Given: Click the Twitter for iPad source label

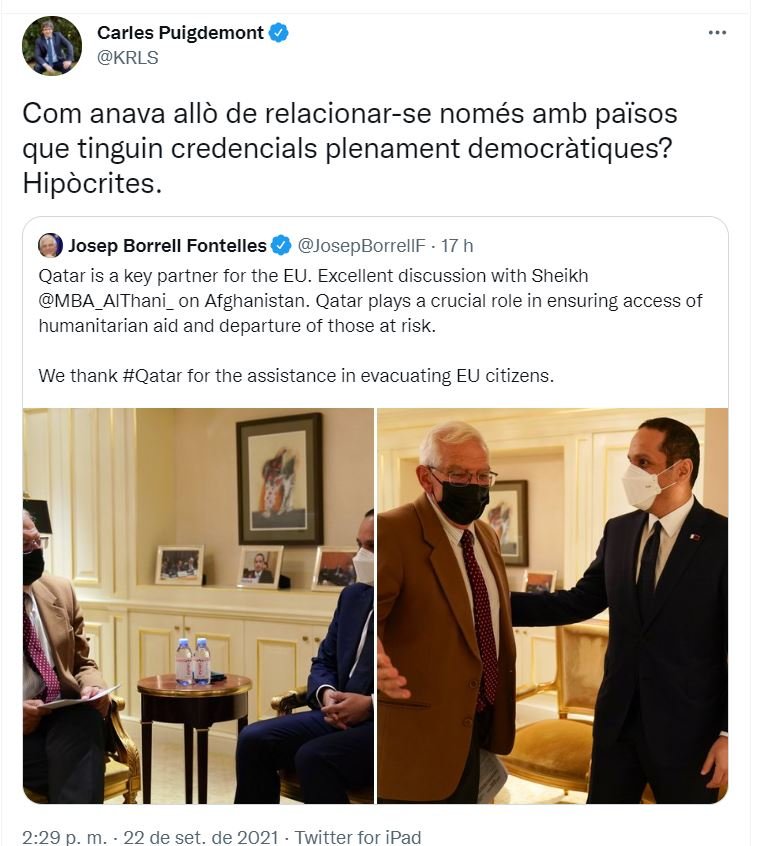Looking at the screenshot, I should [x=358, y=837].
